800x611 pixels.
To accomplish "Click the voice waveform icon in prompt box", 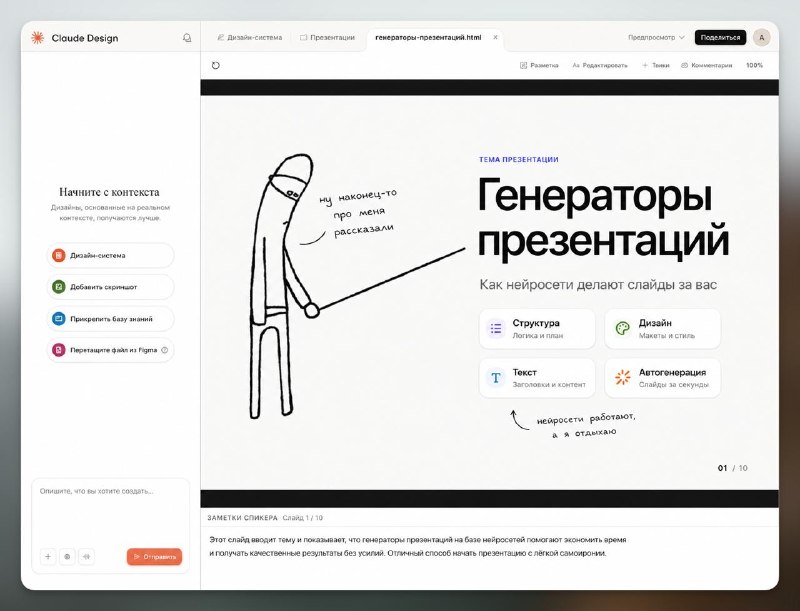I will tap(87, 556).
